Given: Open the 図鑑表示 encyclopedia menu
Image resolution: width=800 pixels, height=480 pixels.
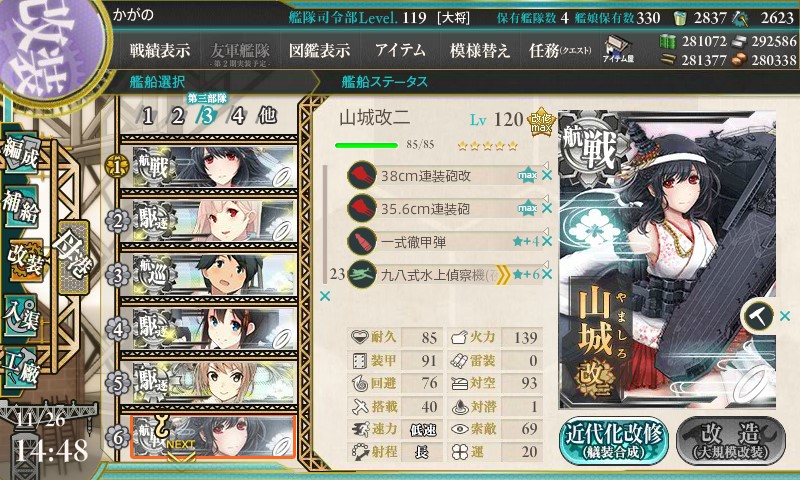Looking at the screenshot, I should (x=319, y=50).
